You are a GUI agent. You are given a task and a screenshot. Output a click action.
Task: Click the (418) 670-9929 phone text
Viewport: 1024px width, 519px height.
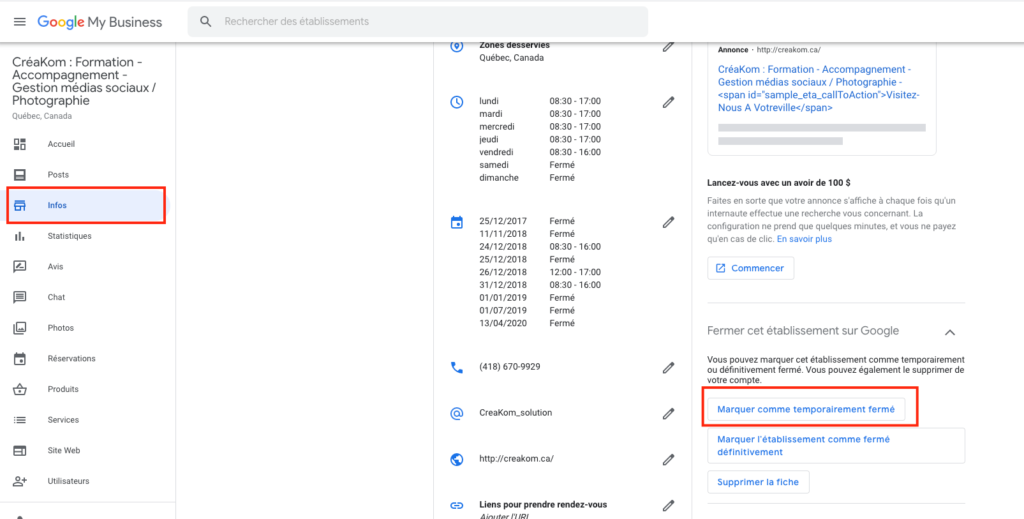(509, 368)
